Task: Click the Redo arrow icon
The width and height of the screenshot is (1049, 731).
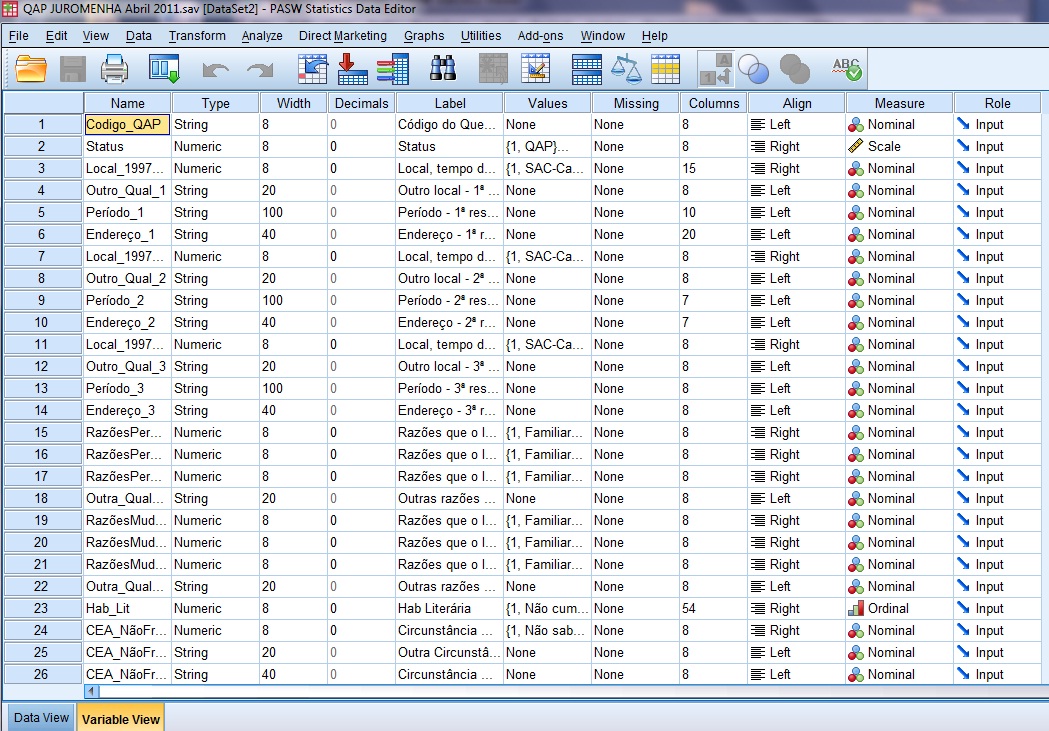Action: 260,70
